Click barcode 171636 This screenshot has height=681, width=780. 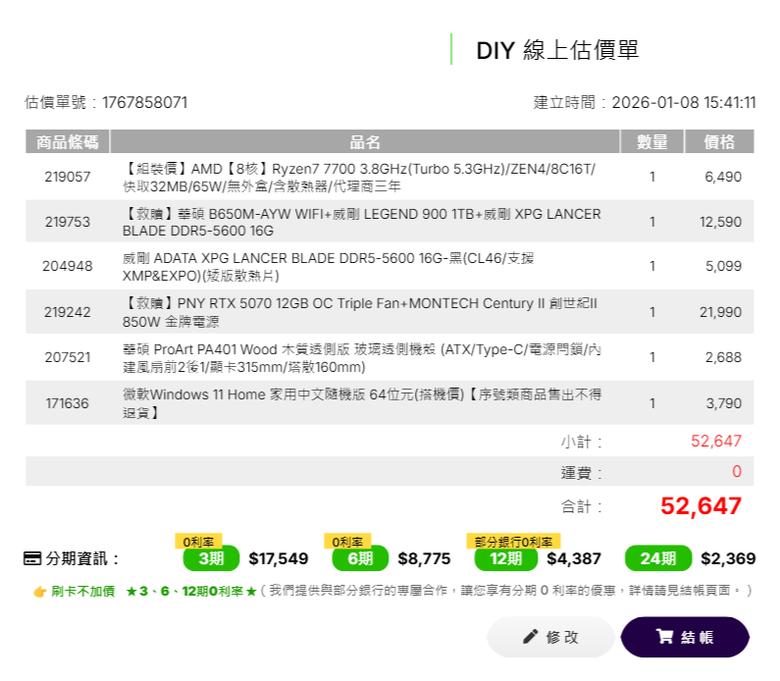click(68, 403)
